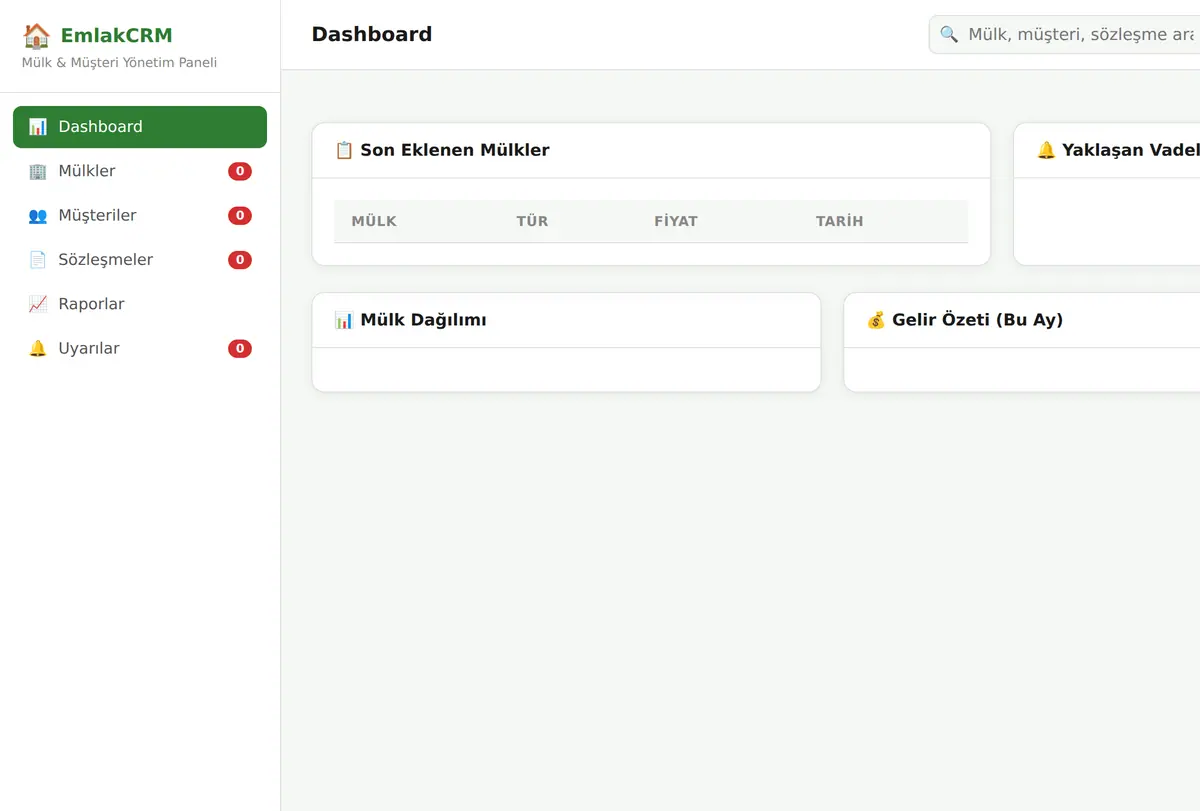
Task: Click the Müşteriler people icon
Action: pyautogui.click(x=38, y=215)
